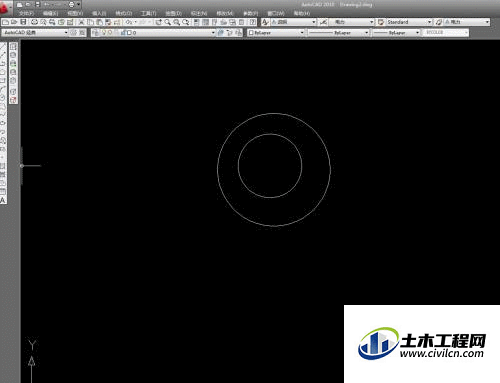Click the Plot Preview icon
This screenshot has width=500, height=383.
tap(43, 22)
